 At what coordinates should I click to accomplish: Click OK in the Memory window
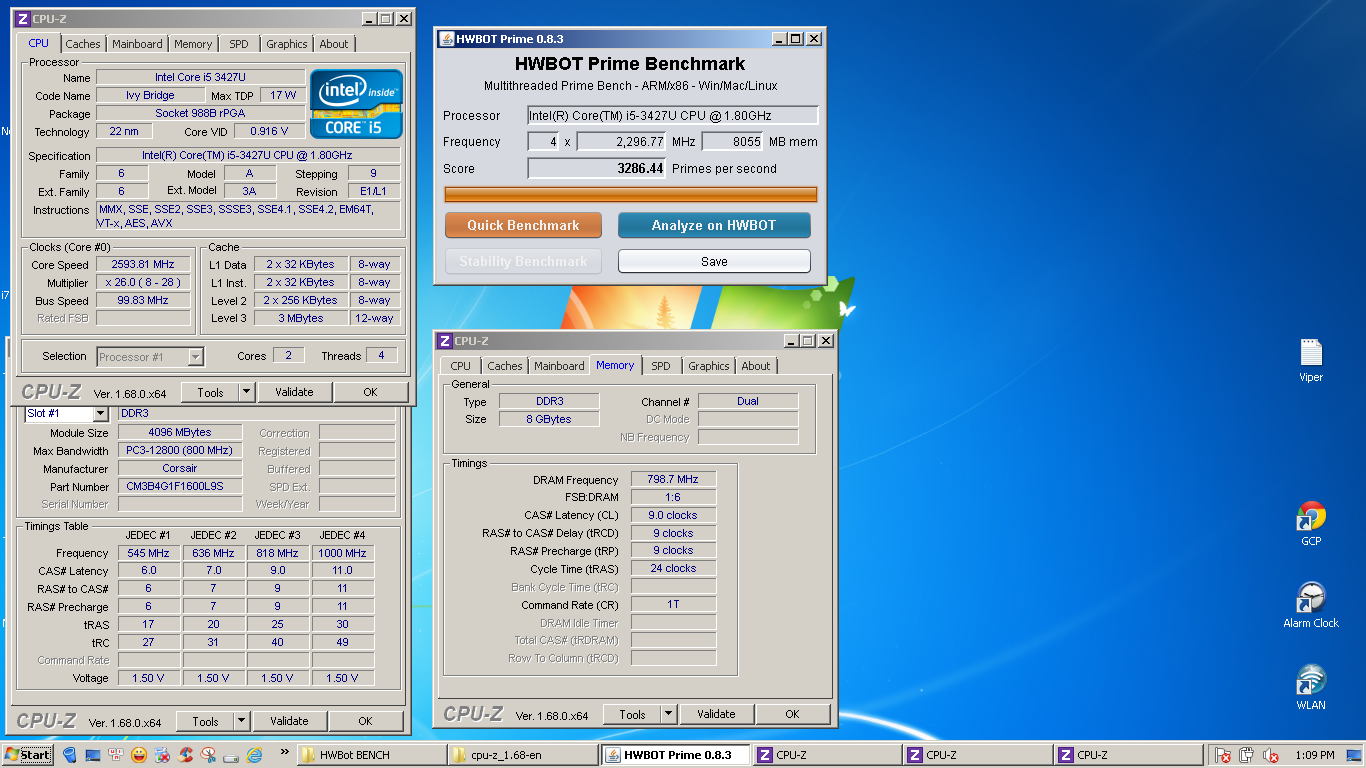[x=792, y=714]
